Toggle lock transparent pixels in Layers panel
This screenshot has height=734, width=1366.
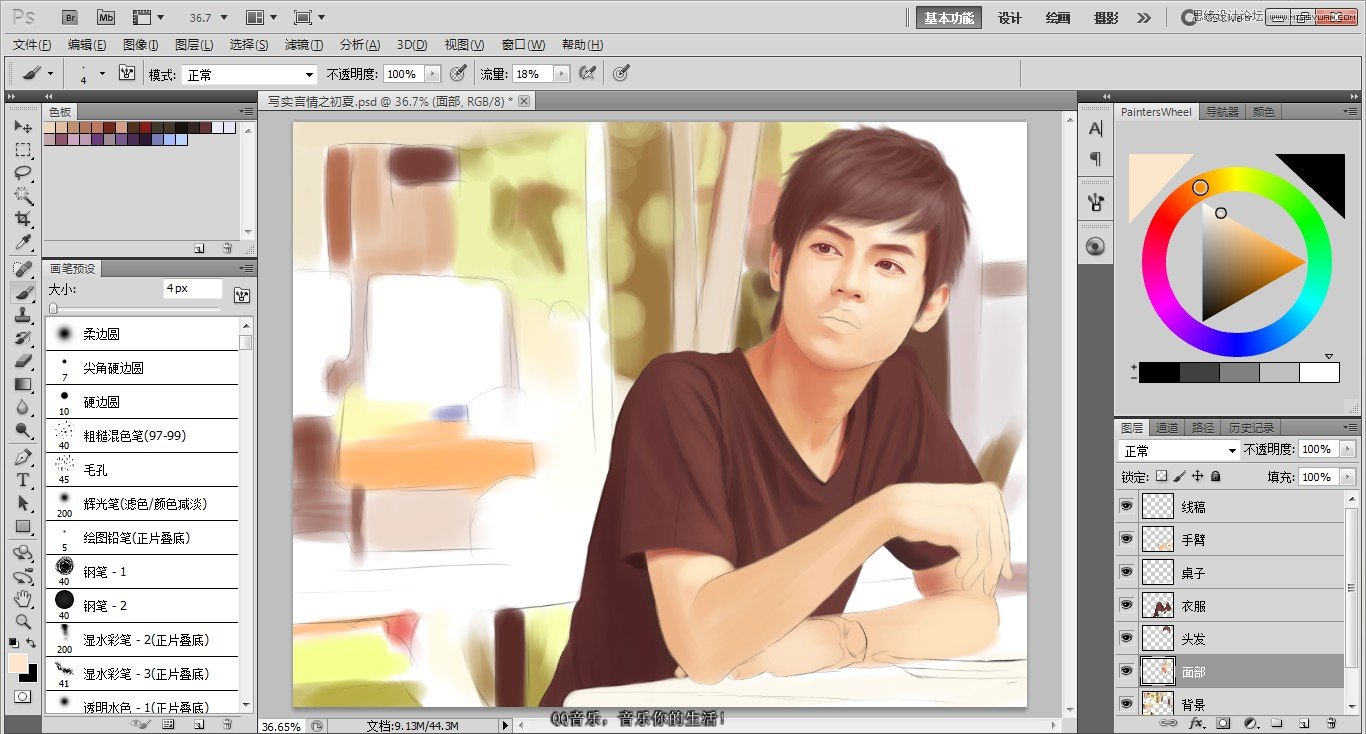point(1162,477)
